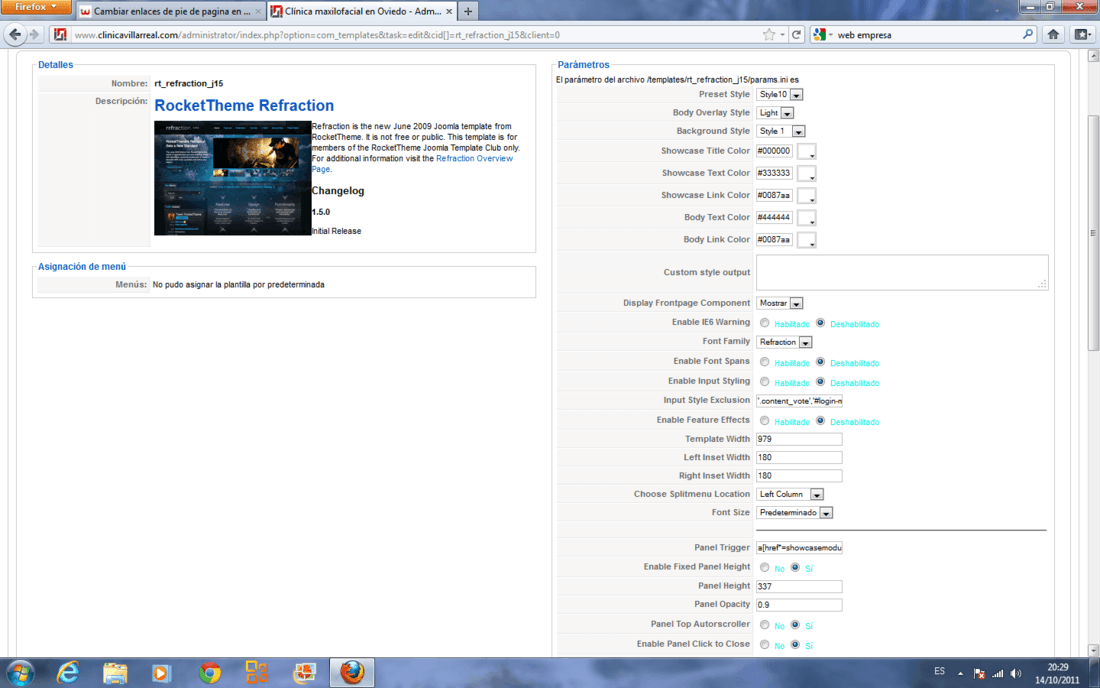
Task: Open Choose Splitmenu Location dropdown
Action: tap(790, 494)
